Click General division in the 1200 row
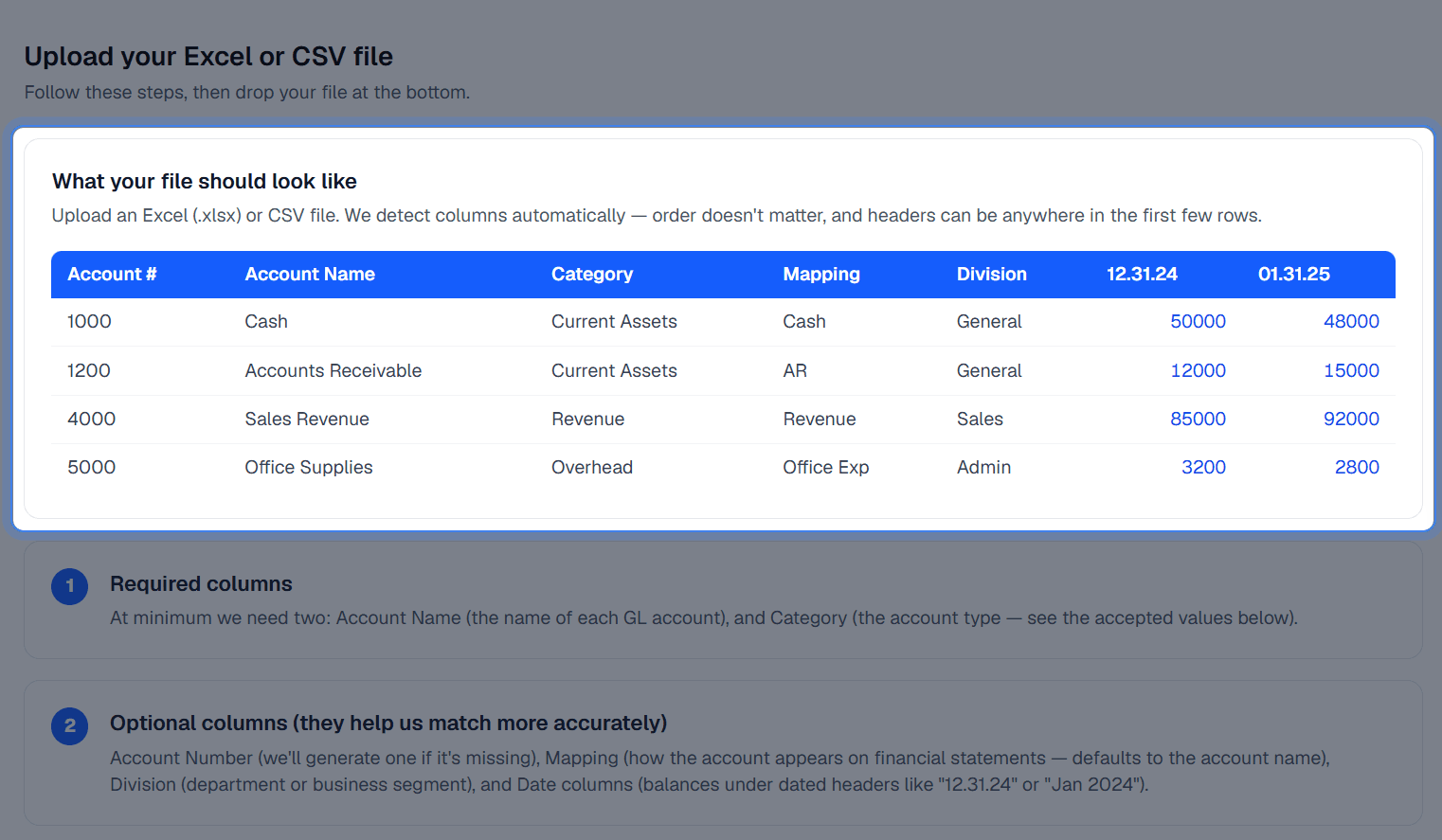1442x840 pixels. pos(989,371)
